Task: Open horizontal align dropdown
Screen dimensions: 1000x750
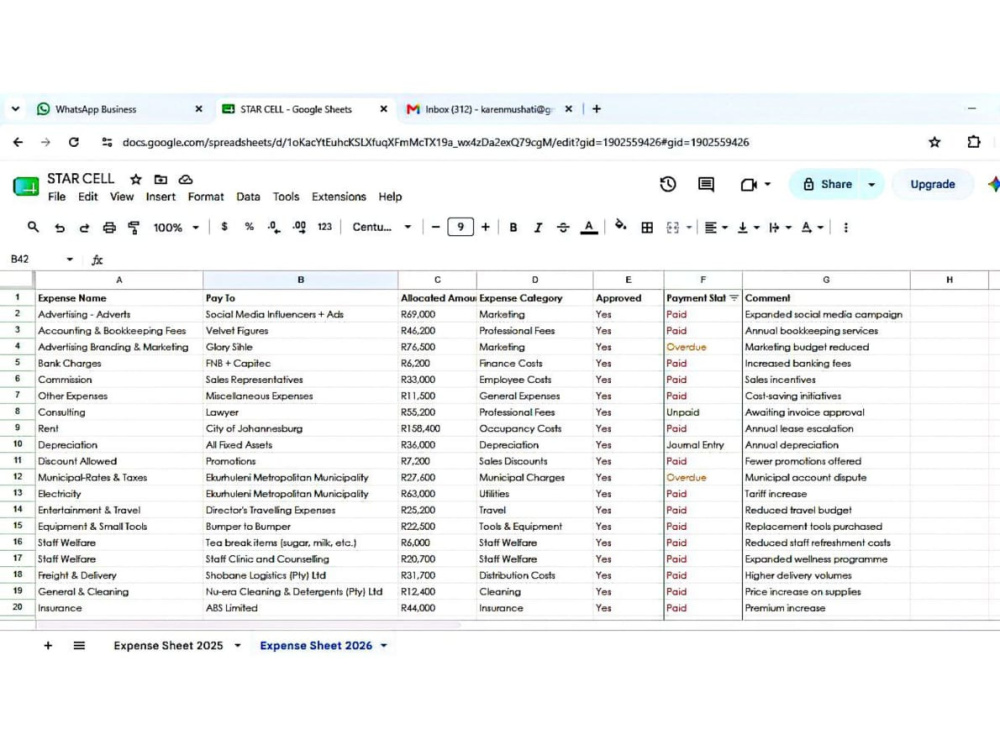Action: [716, 228]
